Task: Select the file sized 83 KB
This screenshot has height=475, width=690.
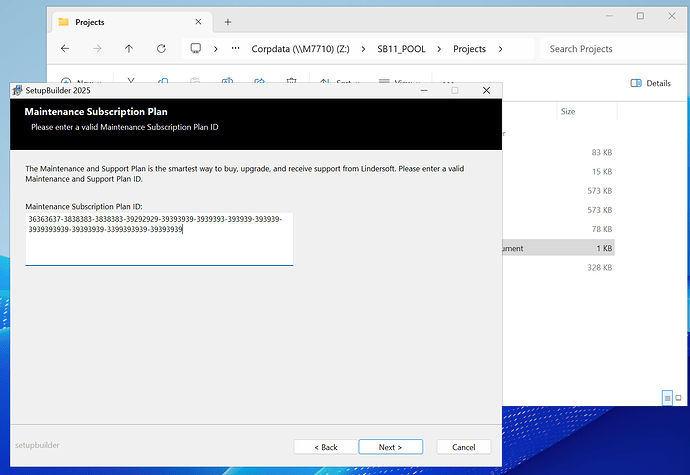Action: pos(602,152)
